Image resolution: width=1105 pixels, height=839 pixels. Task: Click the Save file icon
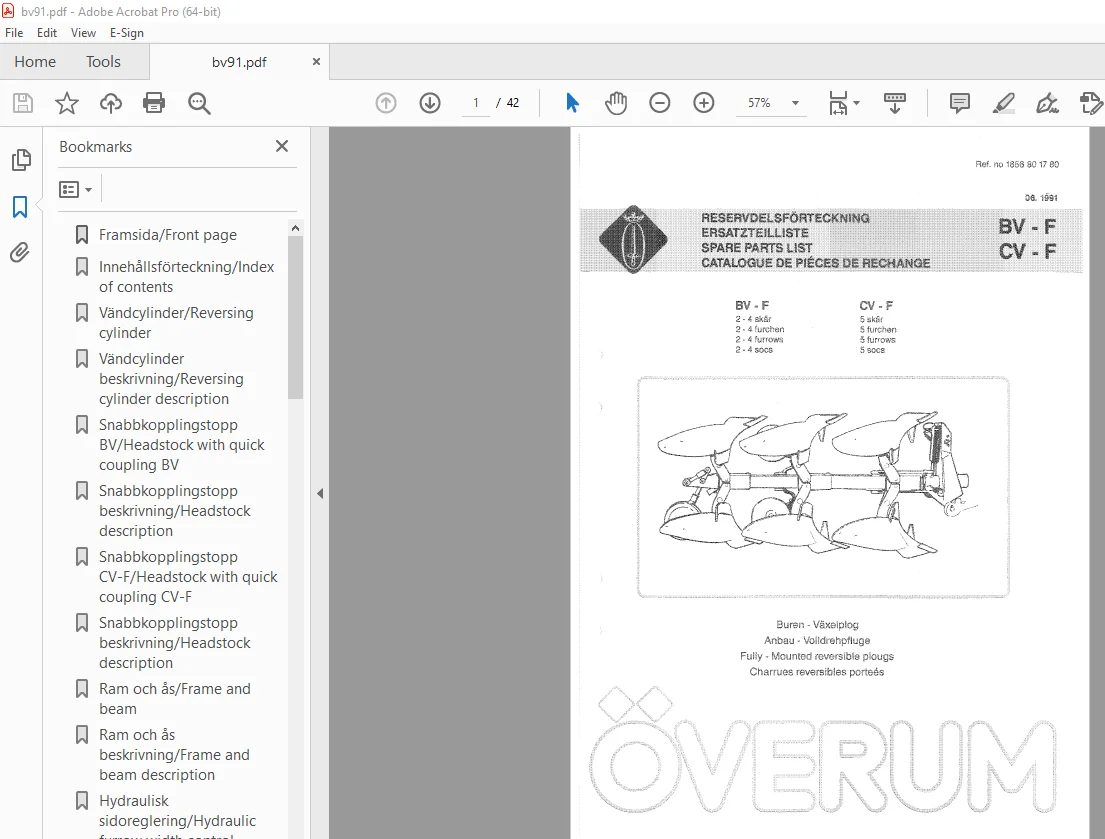23,103
